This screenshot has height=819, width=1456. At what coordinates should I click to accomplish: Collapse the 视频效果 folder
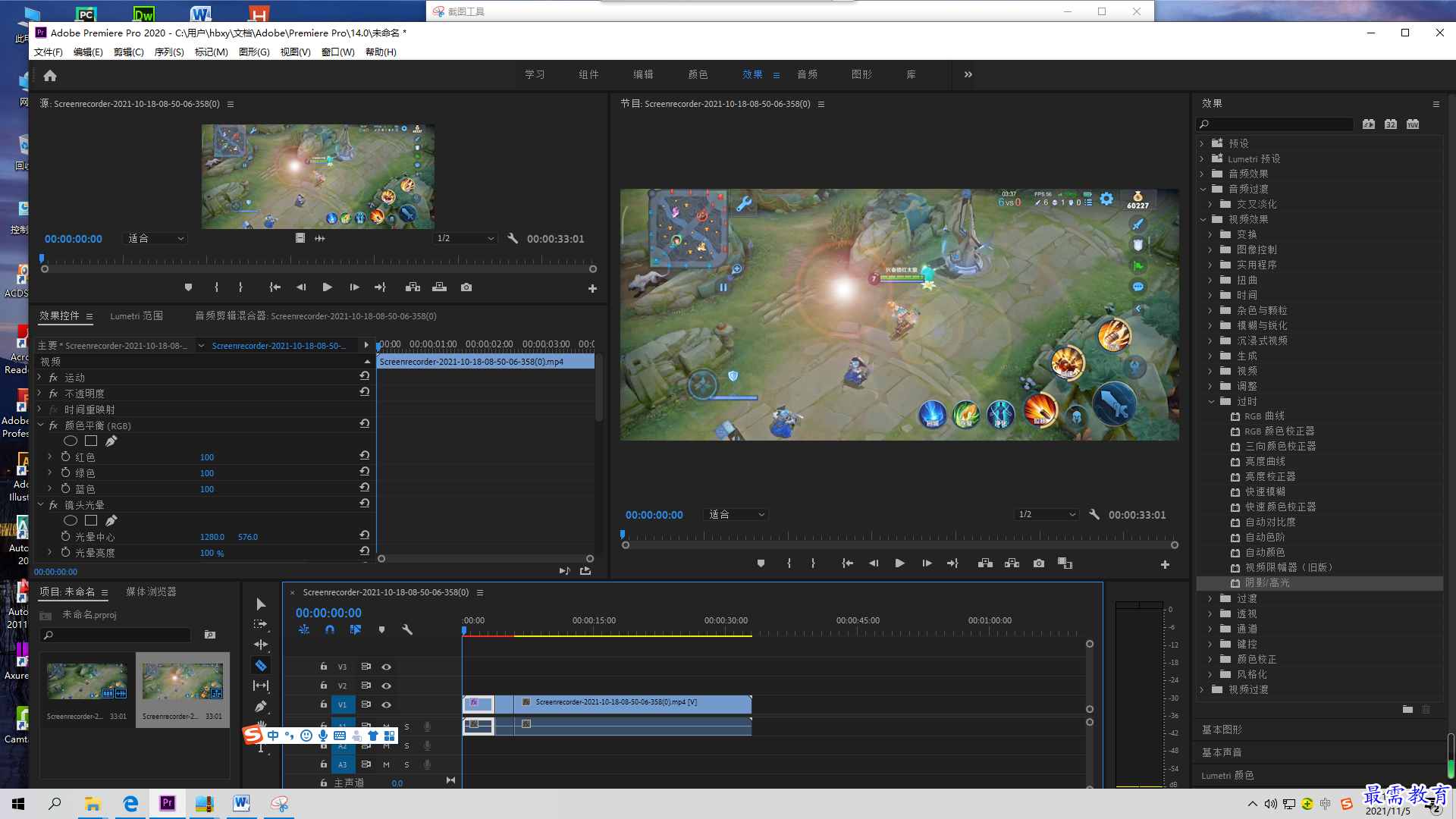(1203, 219)
